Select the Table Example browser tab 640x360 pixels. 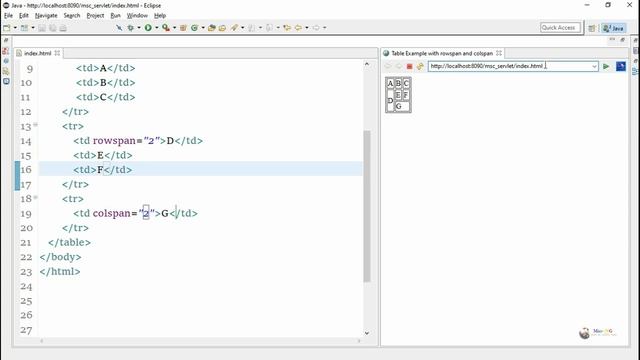(442, 53)
